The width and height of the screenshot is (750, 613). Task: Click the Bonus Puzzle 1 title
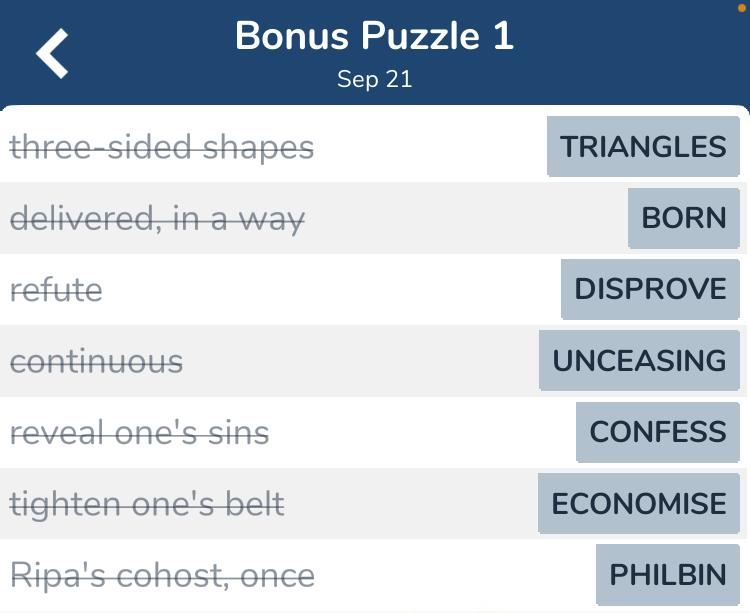click(x=374, y=37)
